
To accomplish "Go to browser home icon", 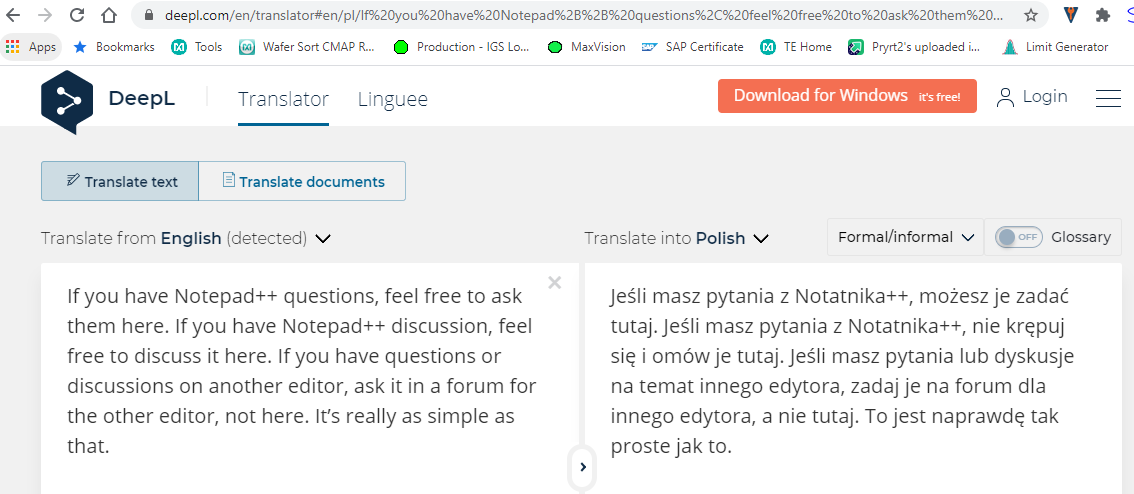I will click(108, 14).
